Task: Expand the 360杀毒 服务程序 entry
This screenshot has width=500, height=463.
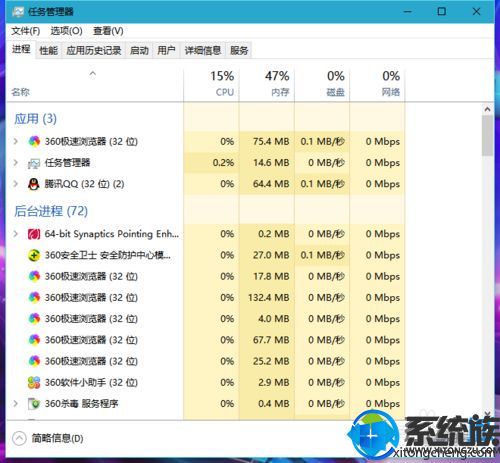Action: pos(15,404)
